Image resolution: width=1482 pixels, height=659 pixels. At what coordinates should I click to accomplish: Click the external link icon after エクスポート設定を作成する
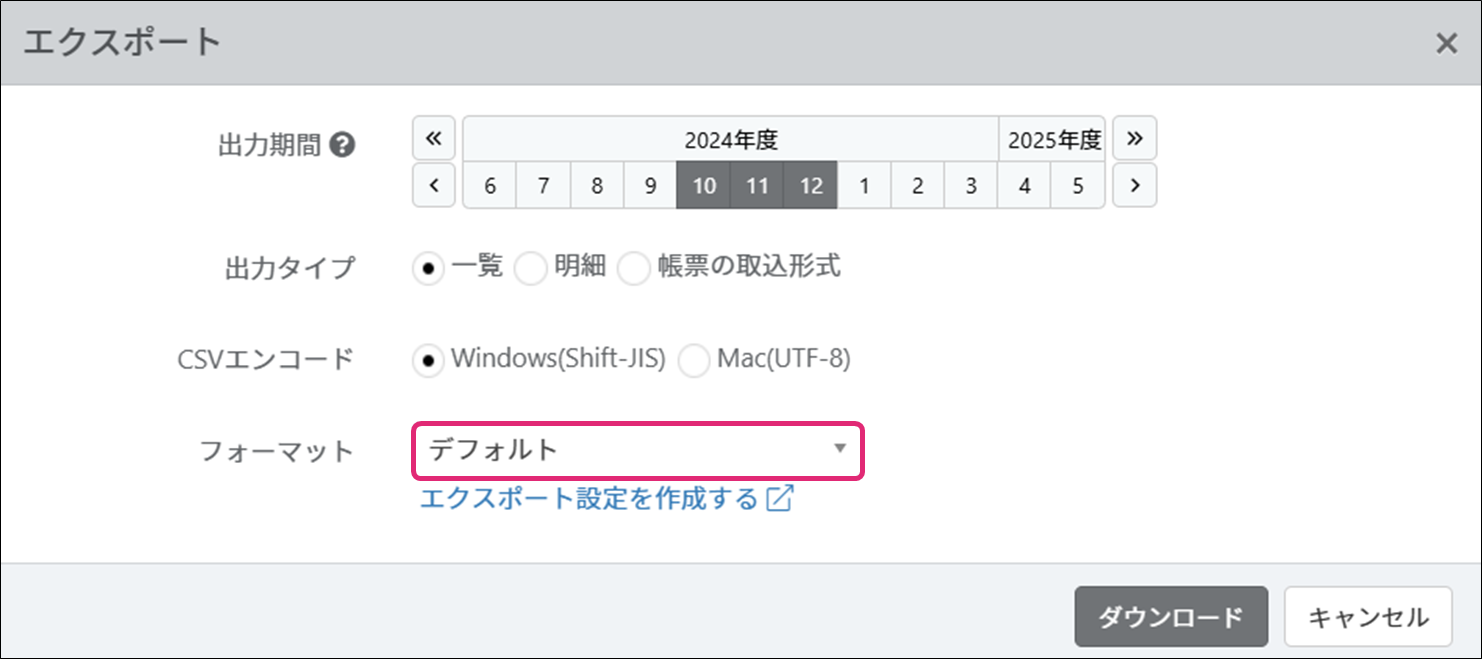[x=779, y=498]
